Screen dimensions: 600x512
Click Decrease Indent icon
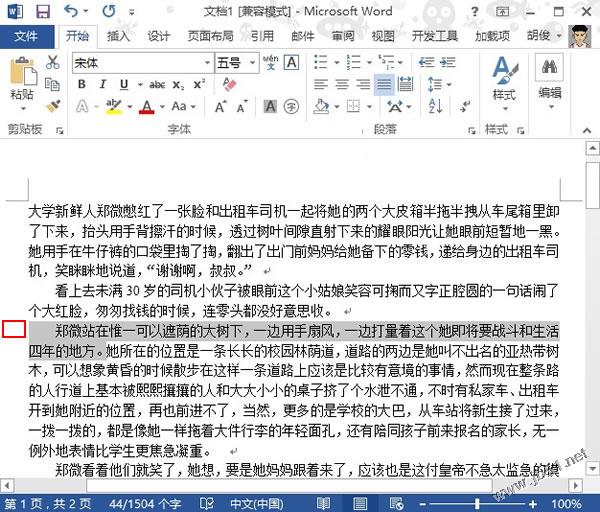[x=426, y=62]
